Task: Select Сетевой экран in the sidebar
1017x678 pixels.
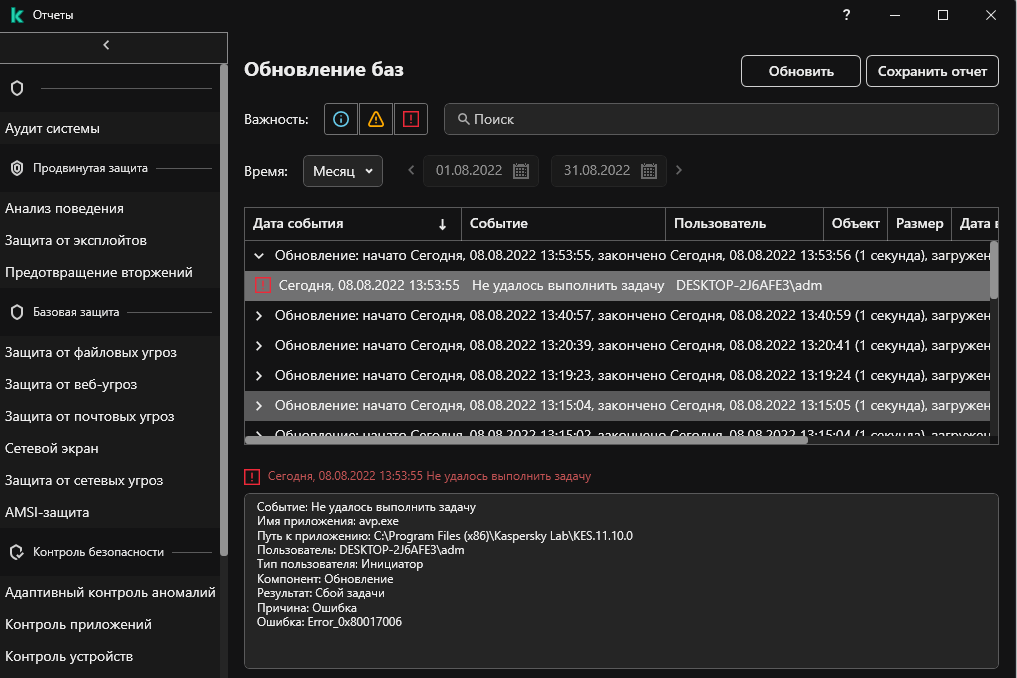Action: pos(52,448)
